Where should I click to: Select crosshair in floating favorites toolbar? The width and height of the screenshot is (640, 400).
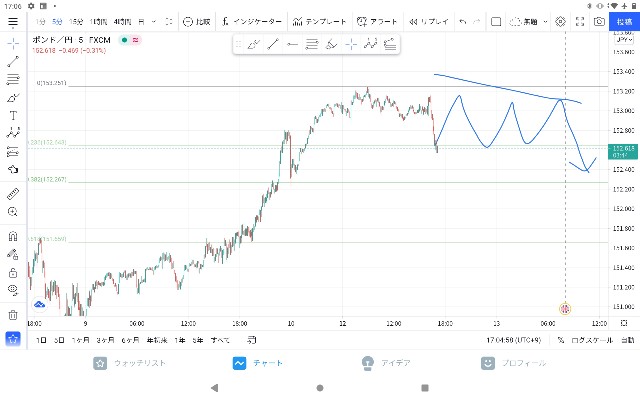351,44
